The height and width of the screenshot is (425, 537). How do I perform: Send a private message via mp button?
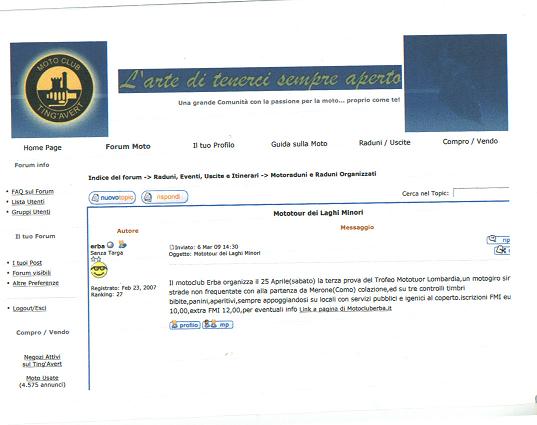click(217, 324)
